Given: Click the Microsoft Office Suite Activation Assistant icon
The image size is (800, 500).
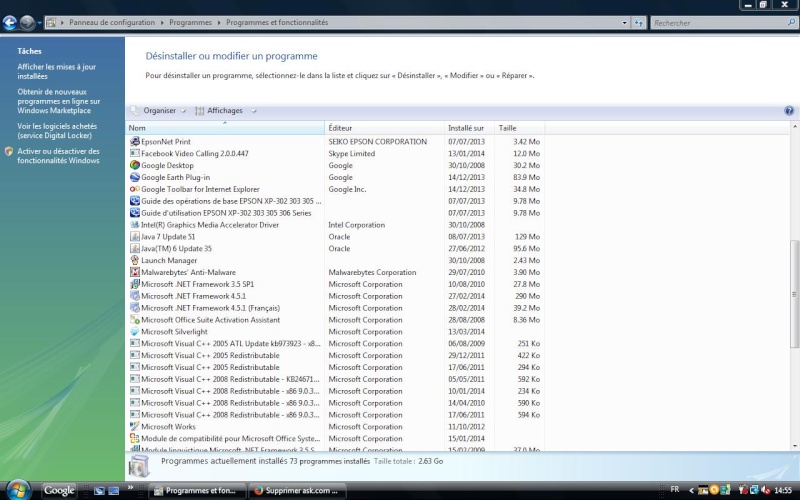Looking at the screenshot, I should pos(135,320).
